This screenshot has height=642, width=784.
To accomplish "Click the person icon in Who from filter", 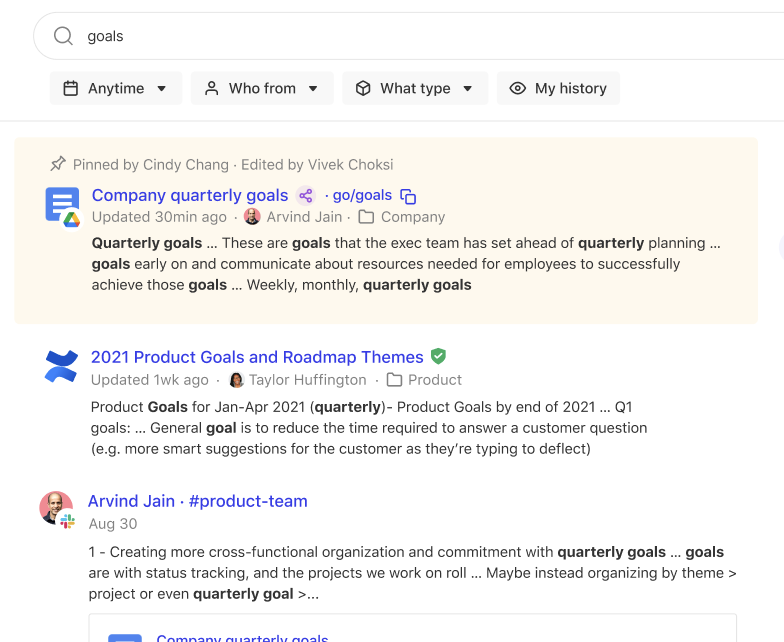I will (x=212, y=88).
